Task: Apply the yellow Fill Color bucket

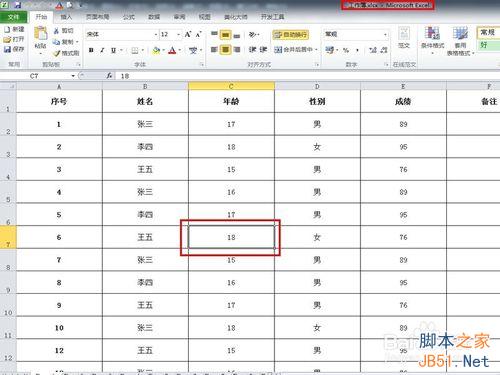Action: point(156,50)
